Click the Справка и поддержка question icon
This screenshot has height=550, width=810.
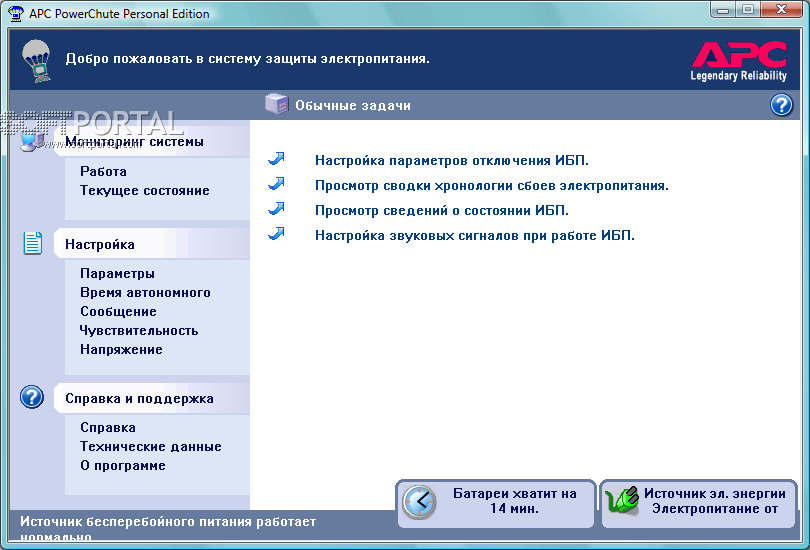coord(32,397)
